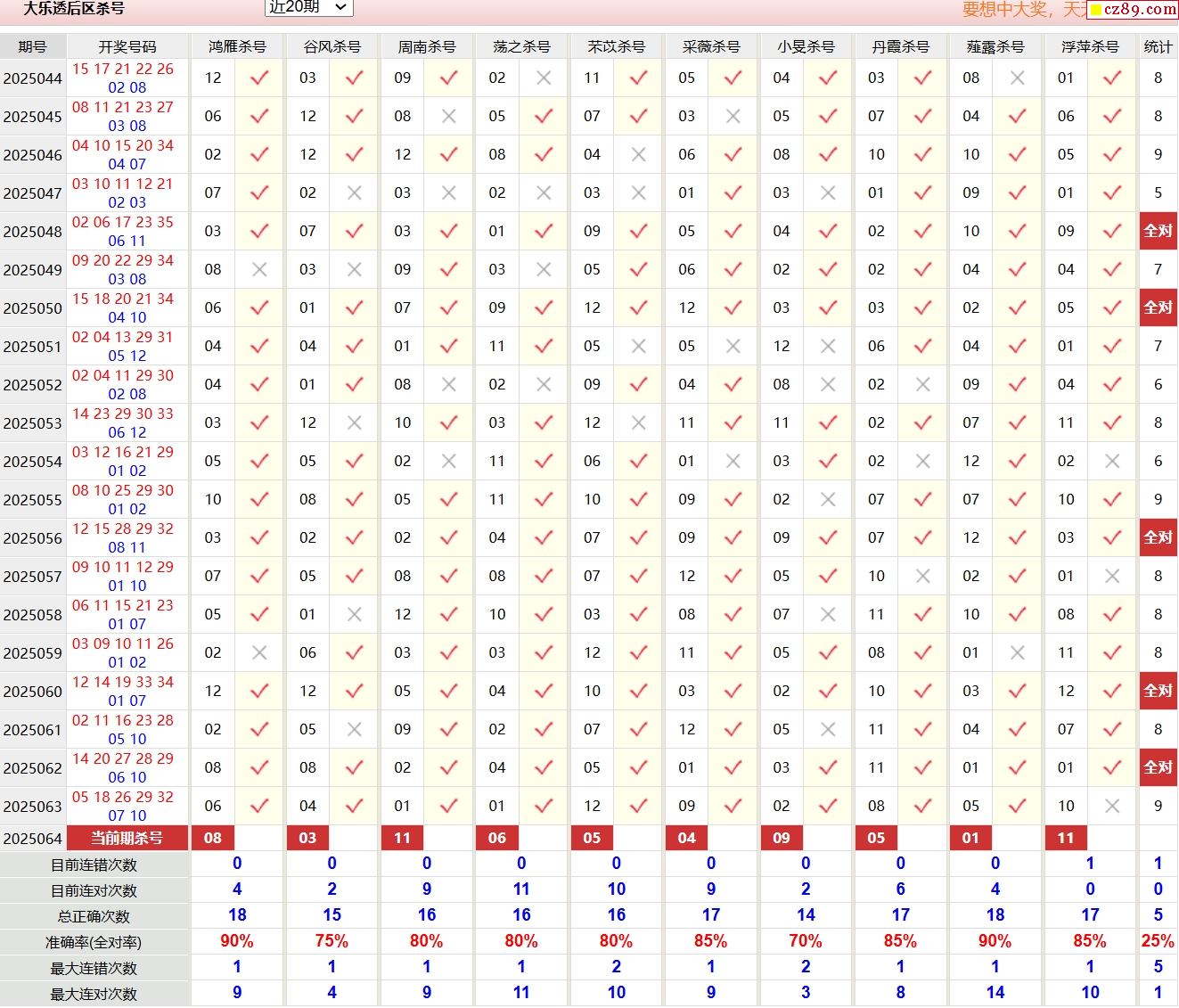The width and height of the screenshot is (1179, 1008).
Task: Click winning numbers of period 2025056
Action: point(123,537)
